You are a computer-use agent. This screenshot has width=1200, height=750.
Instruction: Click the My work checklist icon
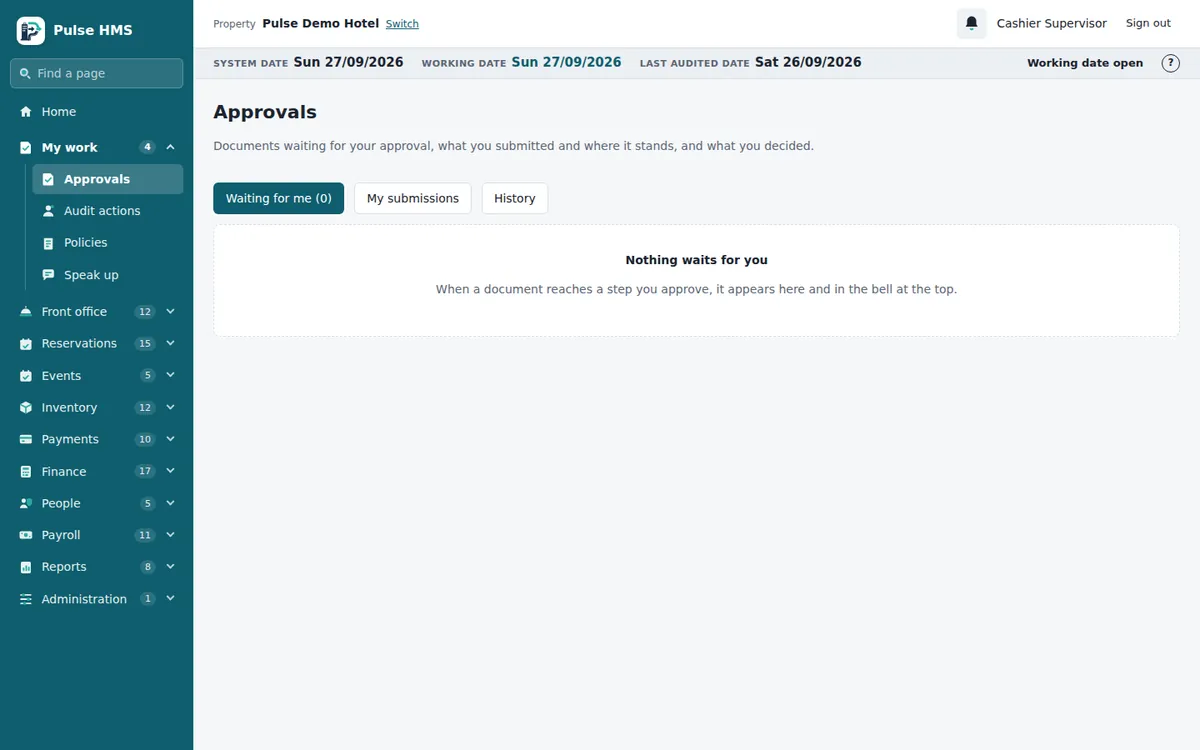point(26,147)
